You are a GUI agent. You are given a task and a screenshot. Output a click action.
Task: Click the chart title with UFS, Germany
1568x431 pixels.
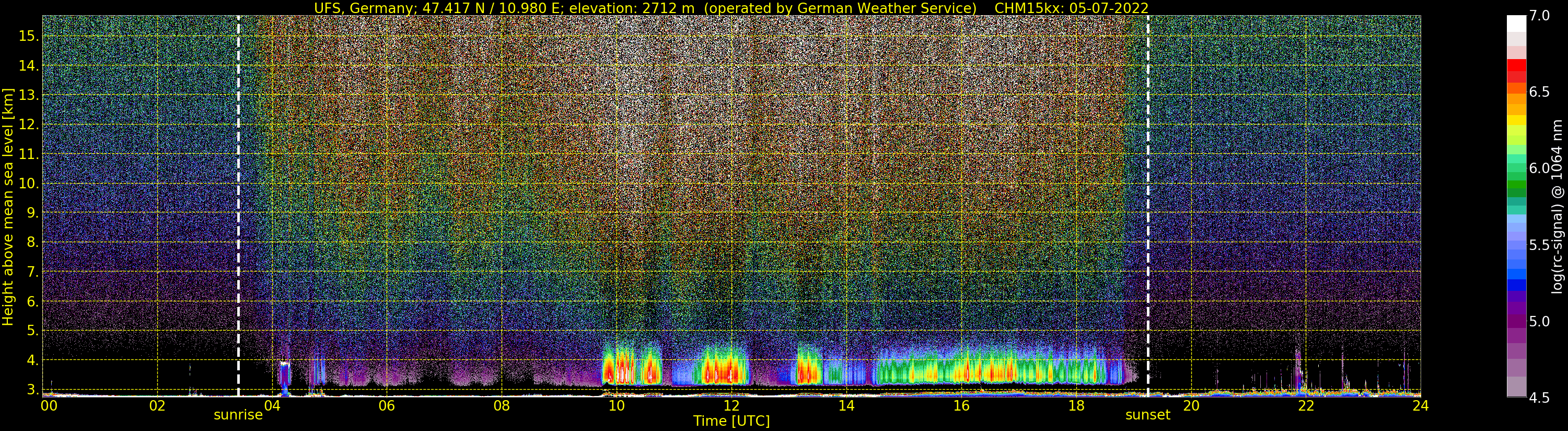pos(730,8)
